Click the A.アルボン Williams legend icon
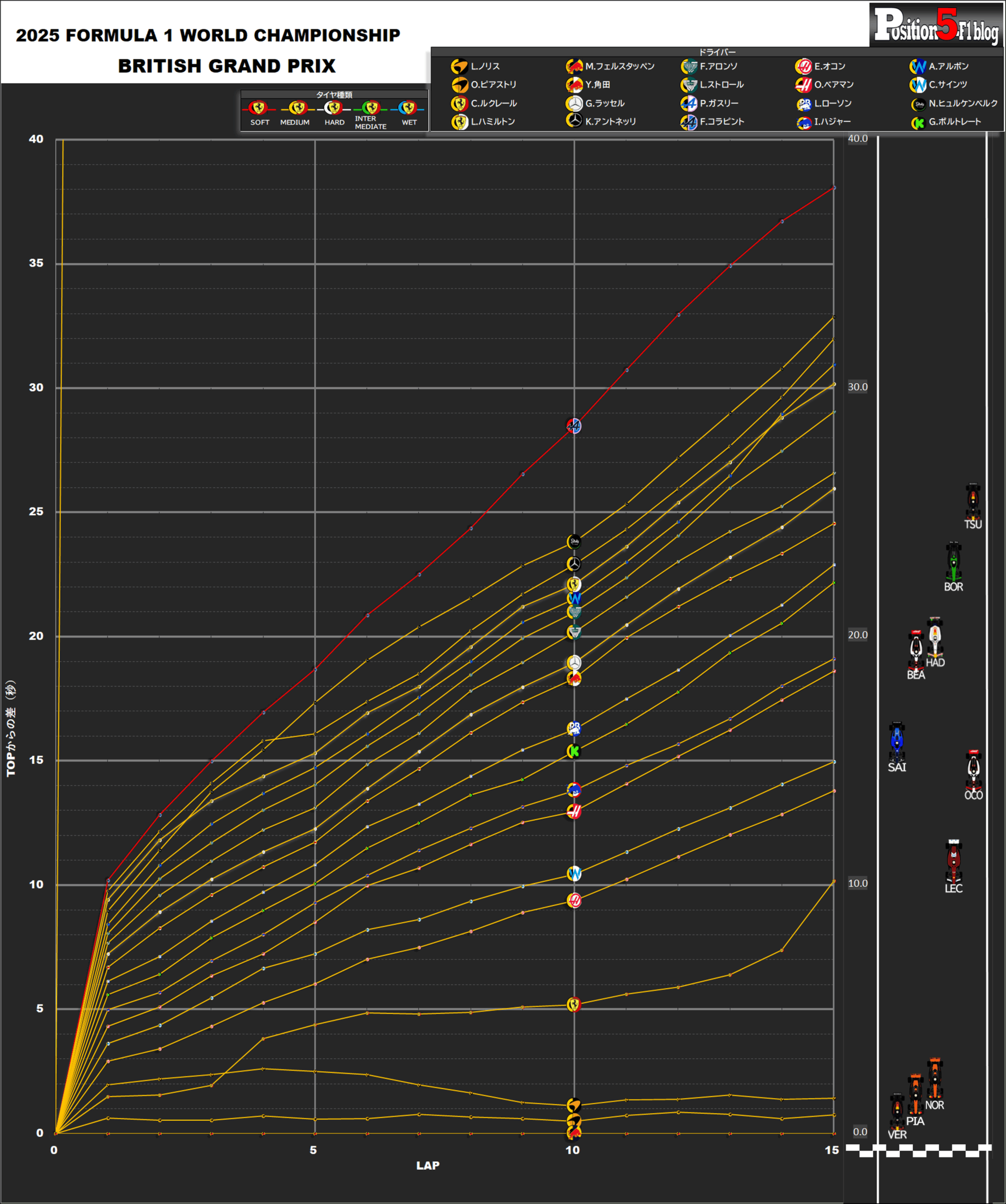Viewport: 1006px width, 1204px height. click(918, 66)
